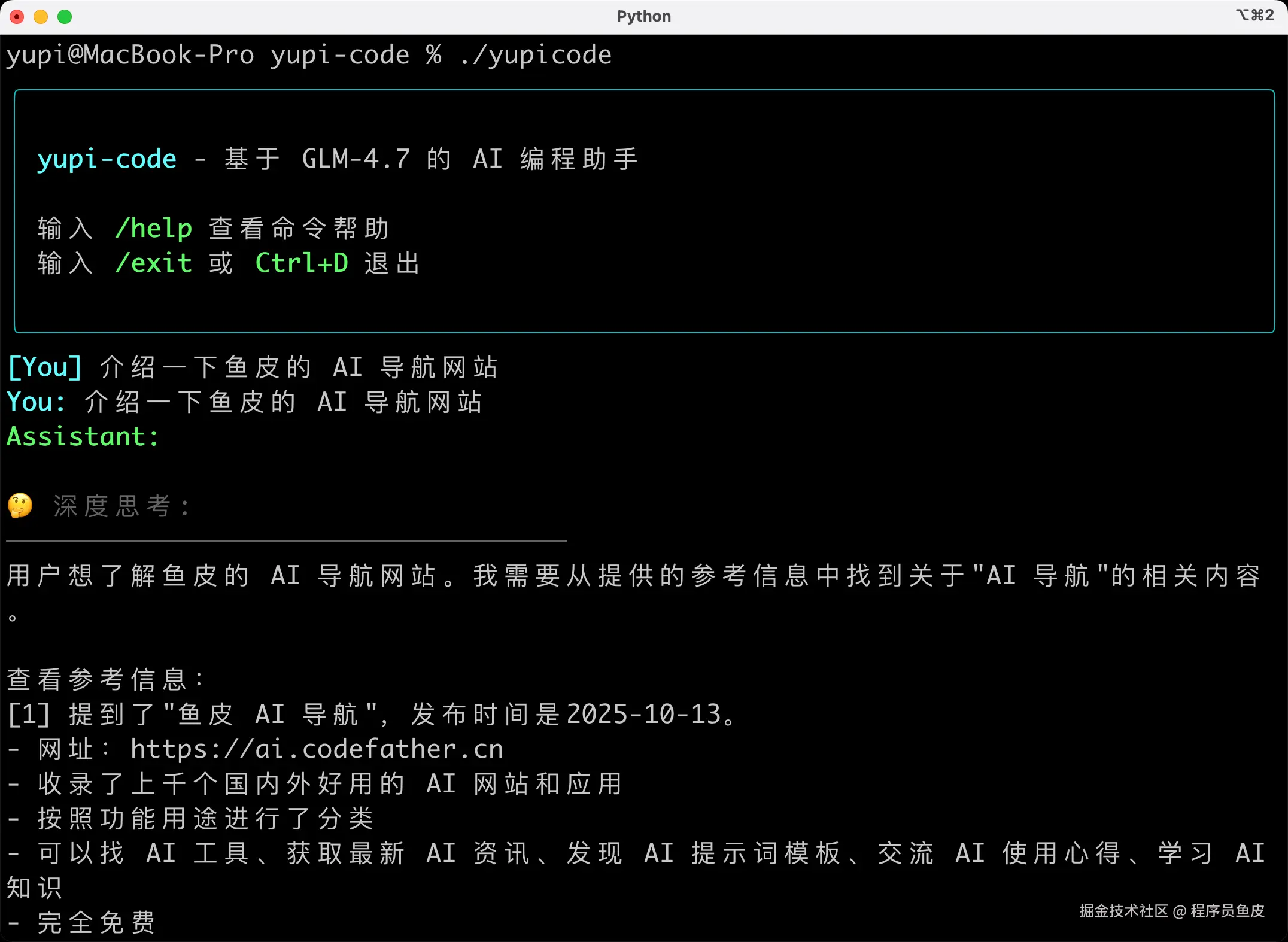
Task: Click the GLM-4.7 model name
Action: point(356,159)
